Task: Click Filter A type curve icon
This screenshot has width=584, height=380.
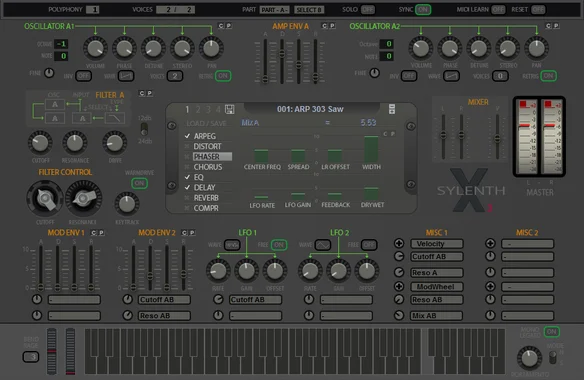Action: (x=115, y=118)
